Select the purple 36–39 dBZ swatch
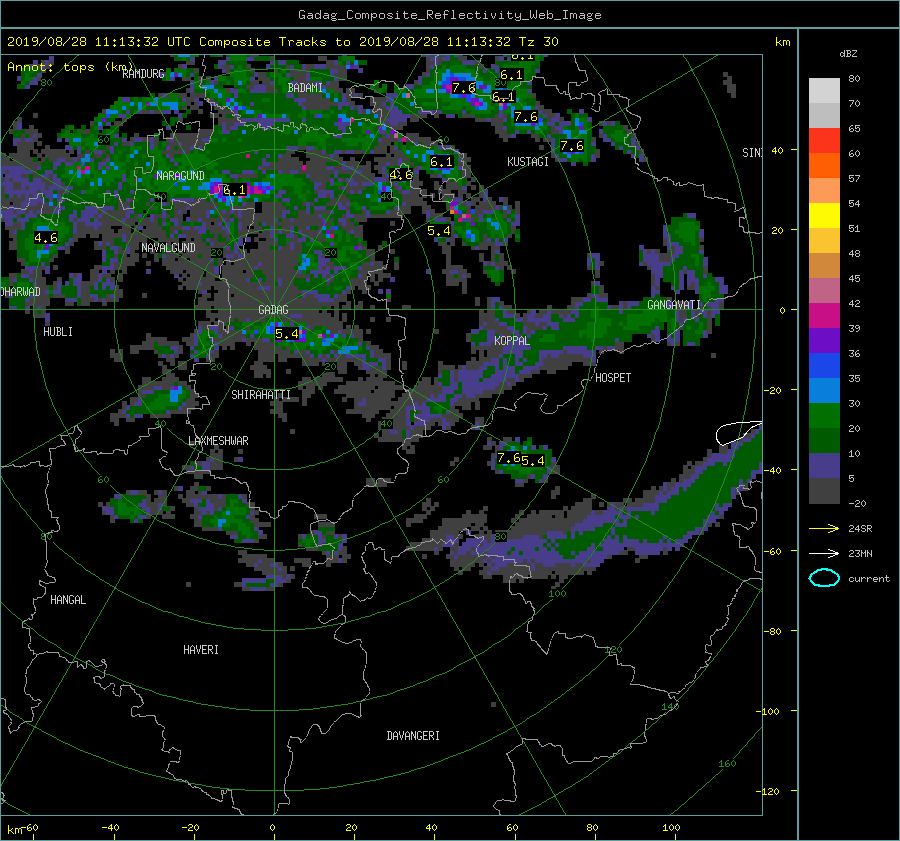The height and width of the screenshot is (841, 900). coord(824,340)
